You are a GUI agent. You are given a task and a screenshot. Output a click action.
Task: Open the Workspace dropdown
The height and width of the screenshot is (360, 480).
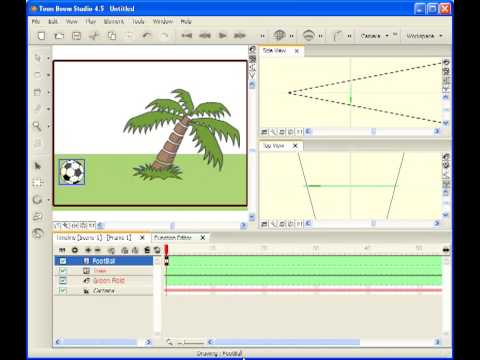pyautogui.click(x=424, y=35)
